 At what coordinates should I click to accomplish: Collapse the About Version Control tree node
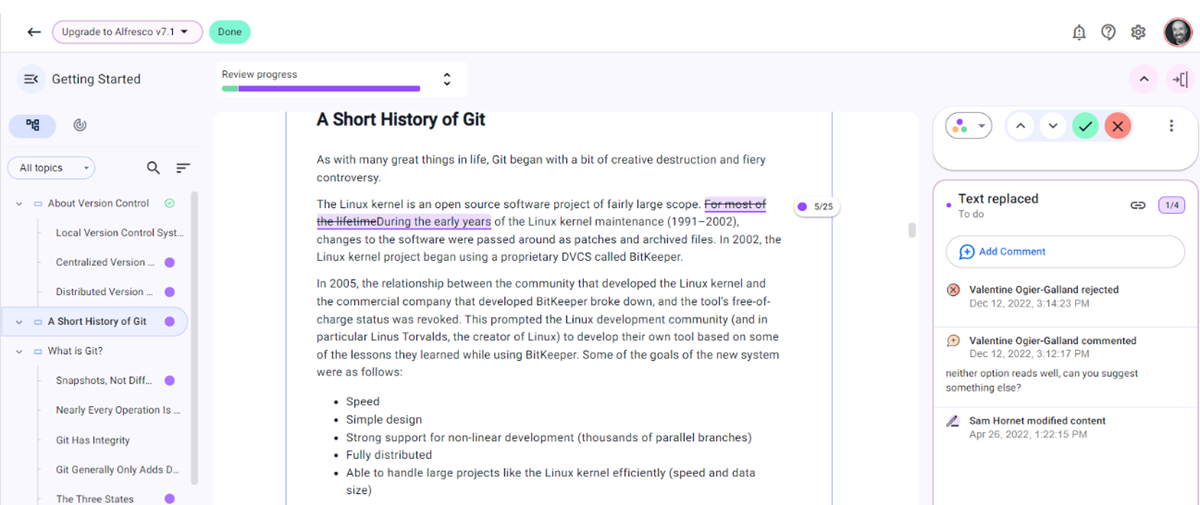(x=19, y=204)
